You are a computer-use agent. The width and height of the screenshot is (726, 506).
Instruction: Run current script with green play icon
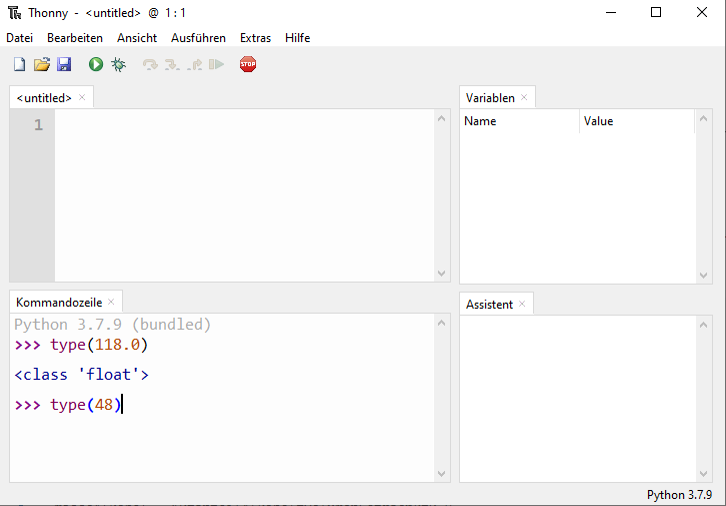(x=96, y=65)
